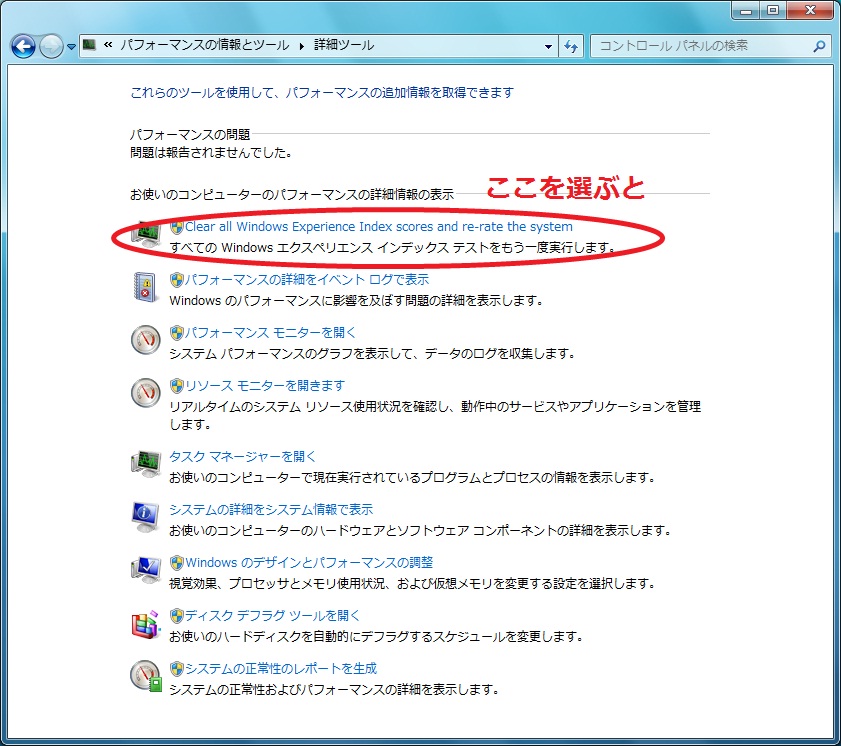Click the gauge icon beside パフォーマンス モニターを開く
841x746 pixels.
click(146, 340)
